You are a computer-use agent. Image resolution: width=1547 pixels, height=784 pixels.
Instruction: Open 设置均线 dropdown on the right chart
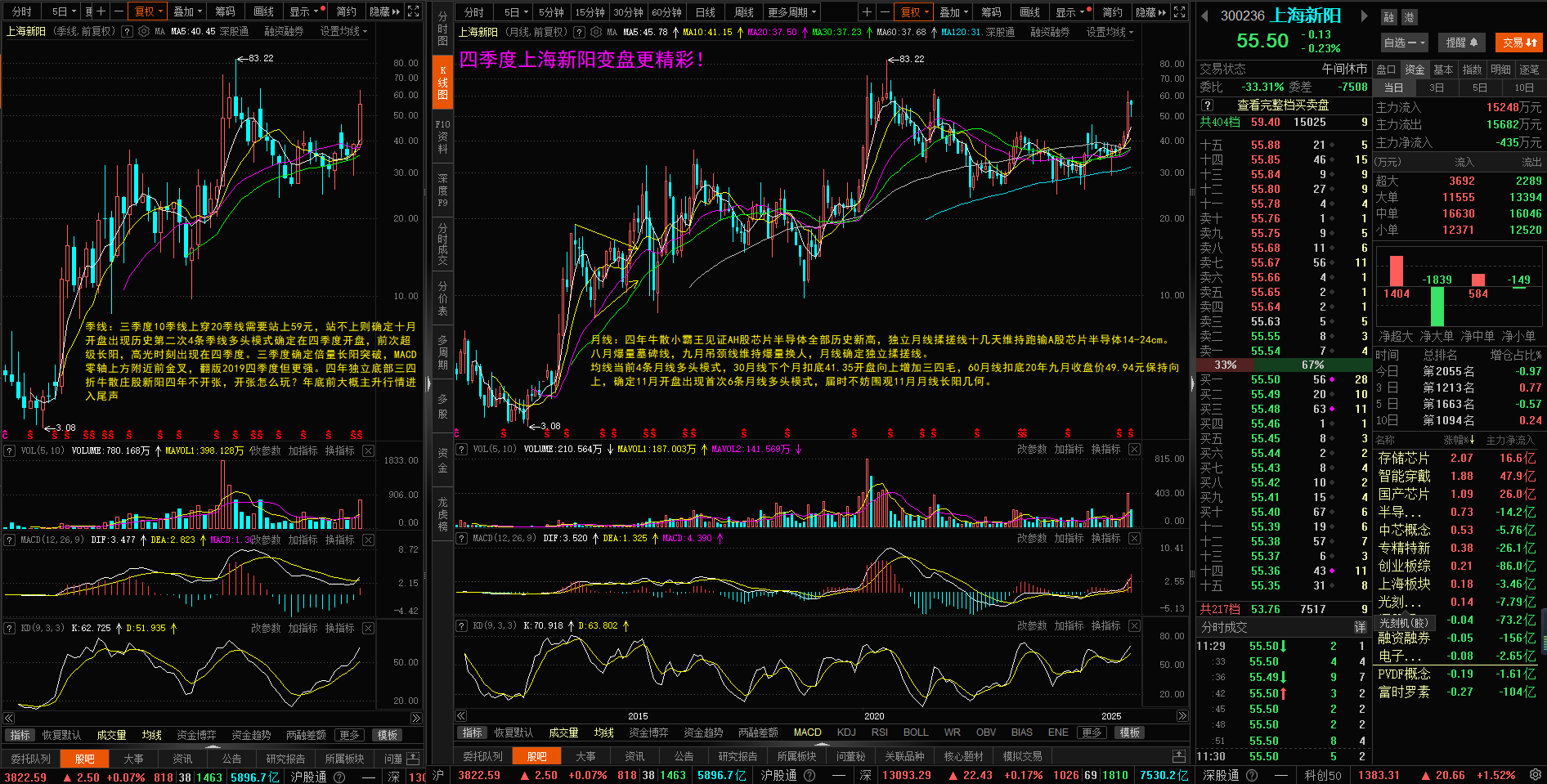[1110, 32]
